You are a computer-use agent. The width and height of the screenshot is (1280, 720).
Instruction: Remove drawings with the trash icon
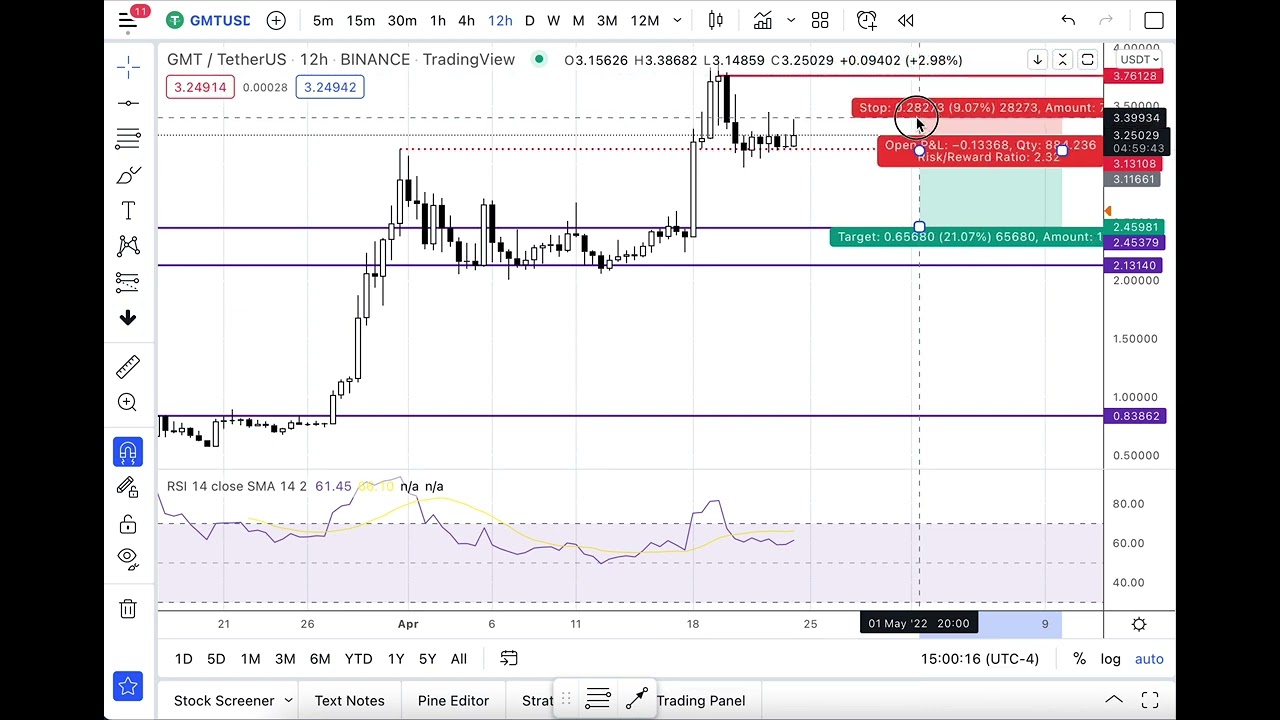coord(128,609)
